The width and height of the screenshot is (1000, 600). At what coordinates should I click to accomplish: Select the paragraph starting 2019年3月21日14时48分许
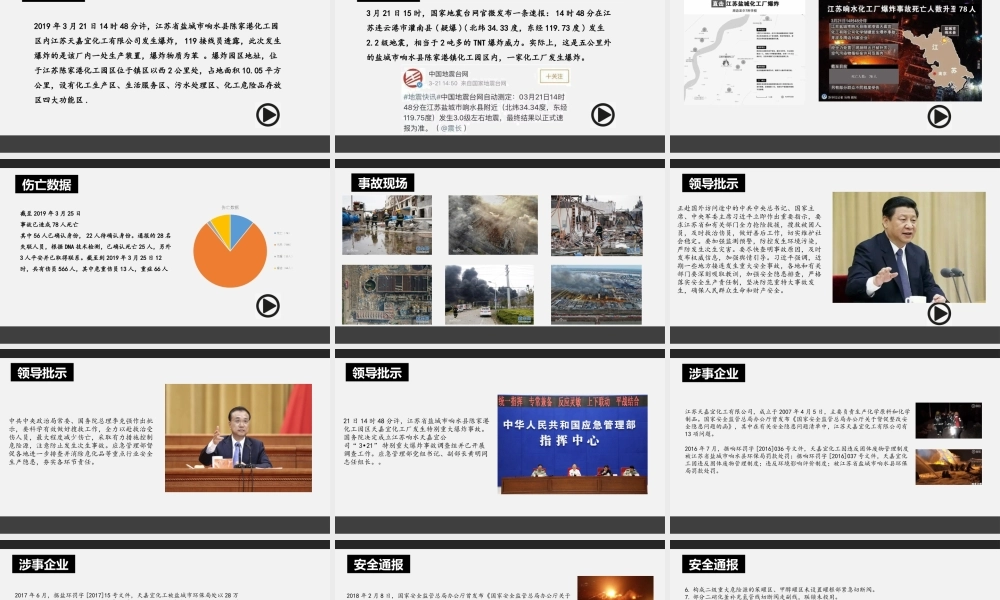pos(158,63)
